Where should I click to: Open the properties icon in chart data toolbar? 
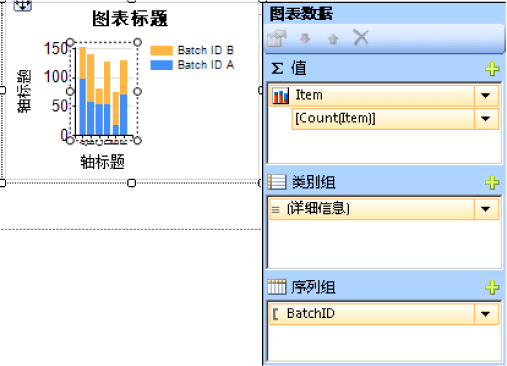pyautogui.click(x=277, y=38)
